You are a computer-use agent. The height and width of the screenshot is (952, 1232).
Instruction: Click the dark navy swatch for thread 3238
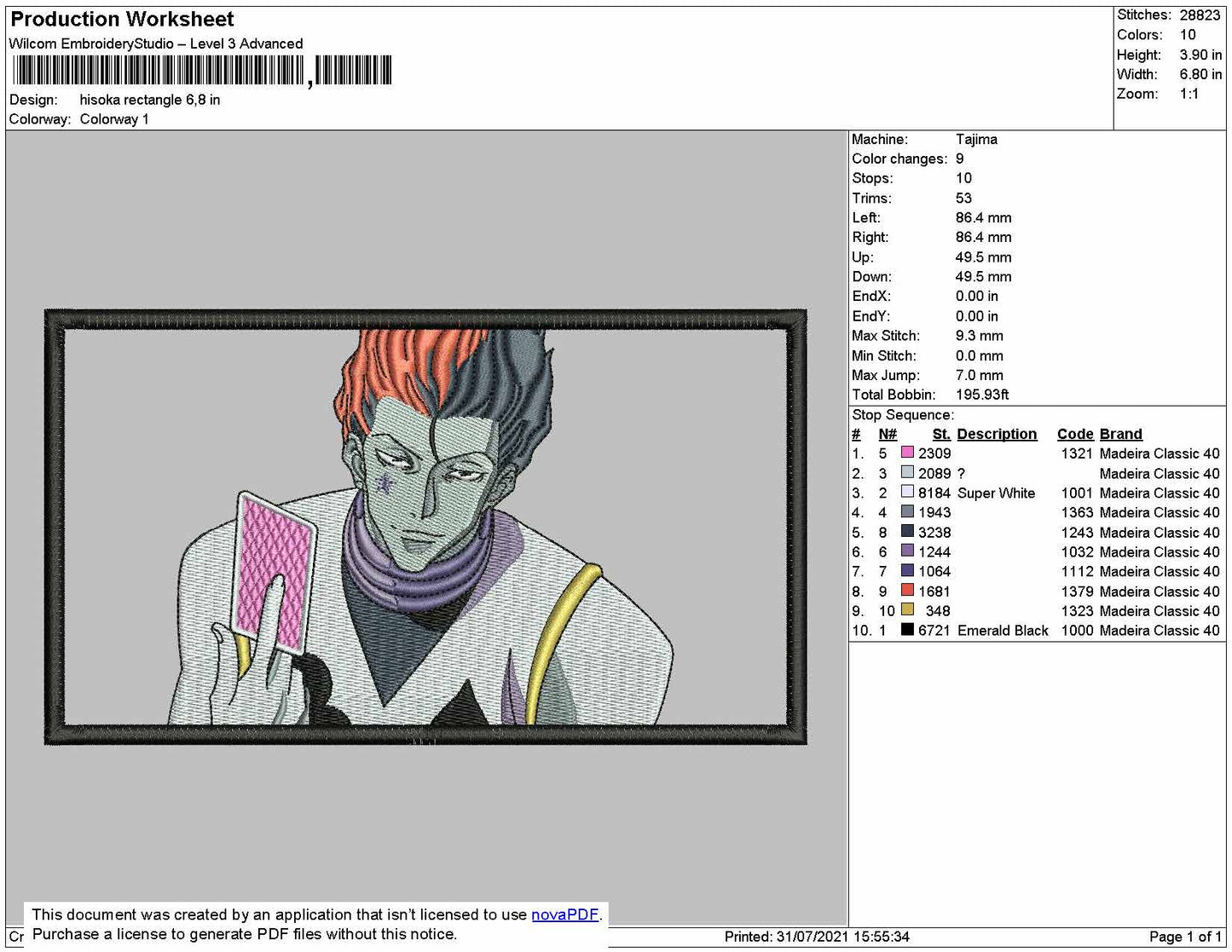click(907, 531)
